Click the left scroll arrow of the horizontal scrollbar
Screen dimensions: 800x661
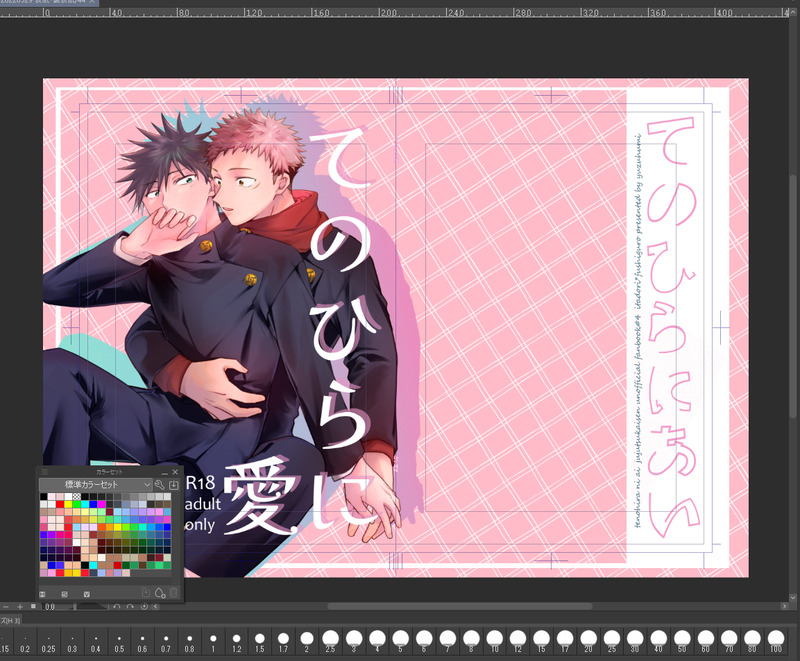click(x=156, y=606)
